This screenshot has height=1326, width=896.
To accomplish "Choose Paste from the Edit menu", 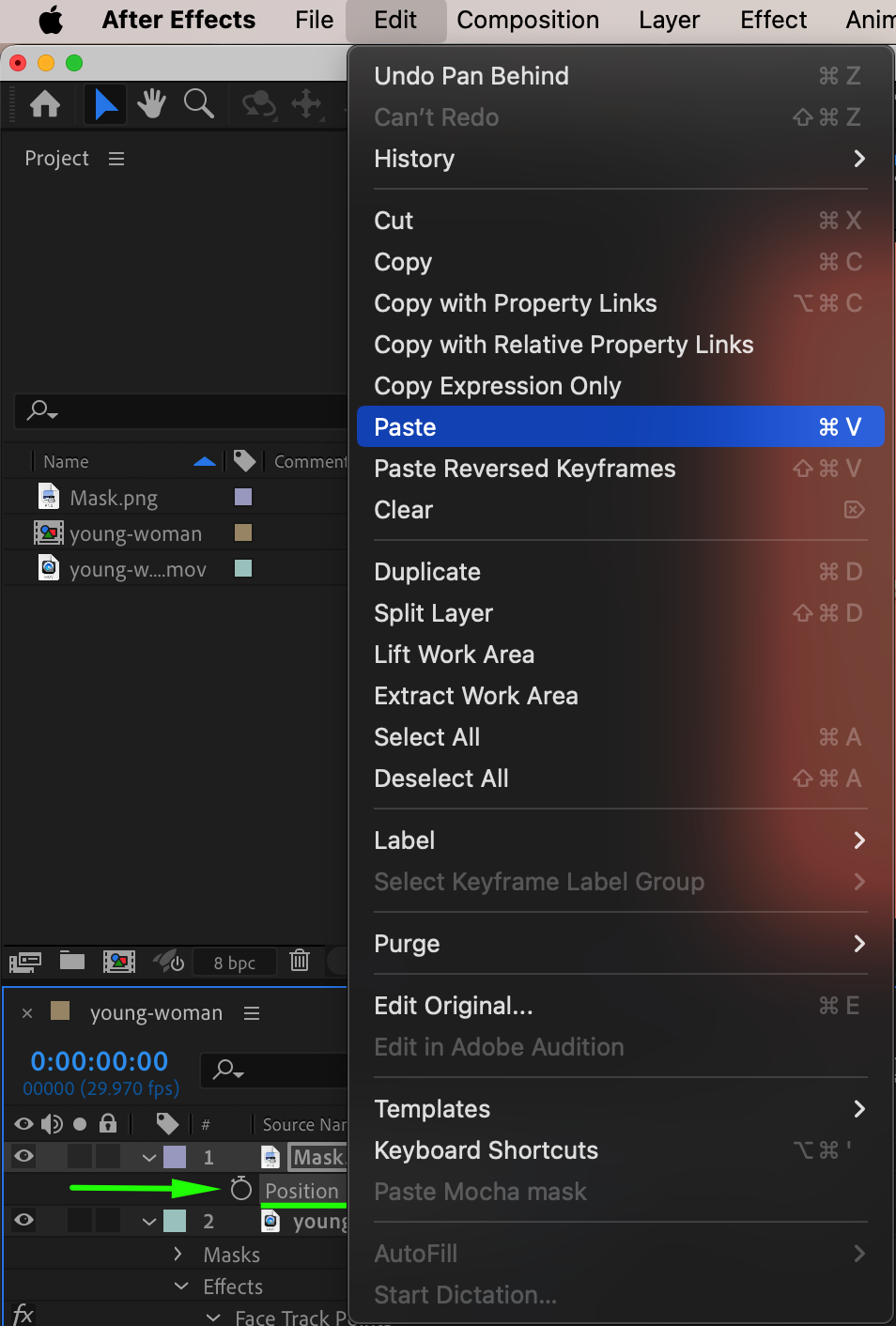I will point(620,427).
